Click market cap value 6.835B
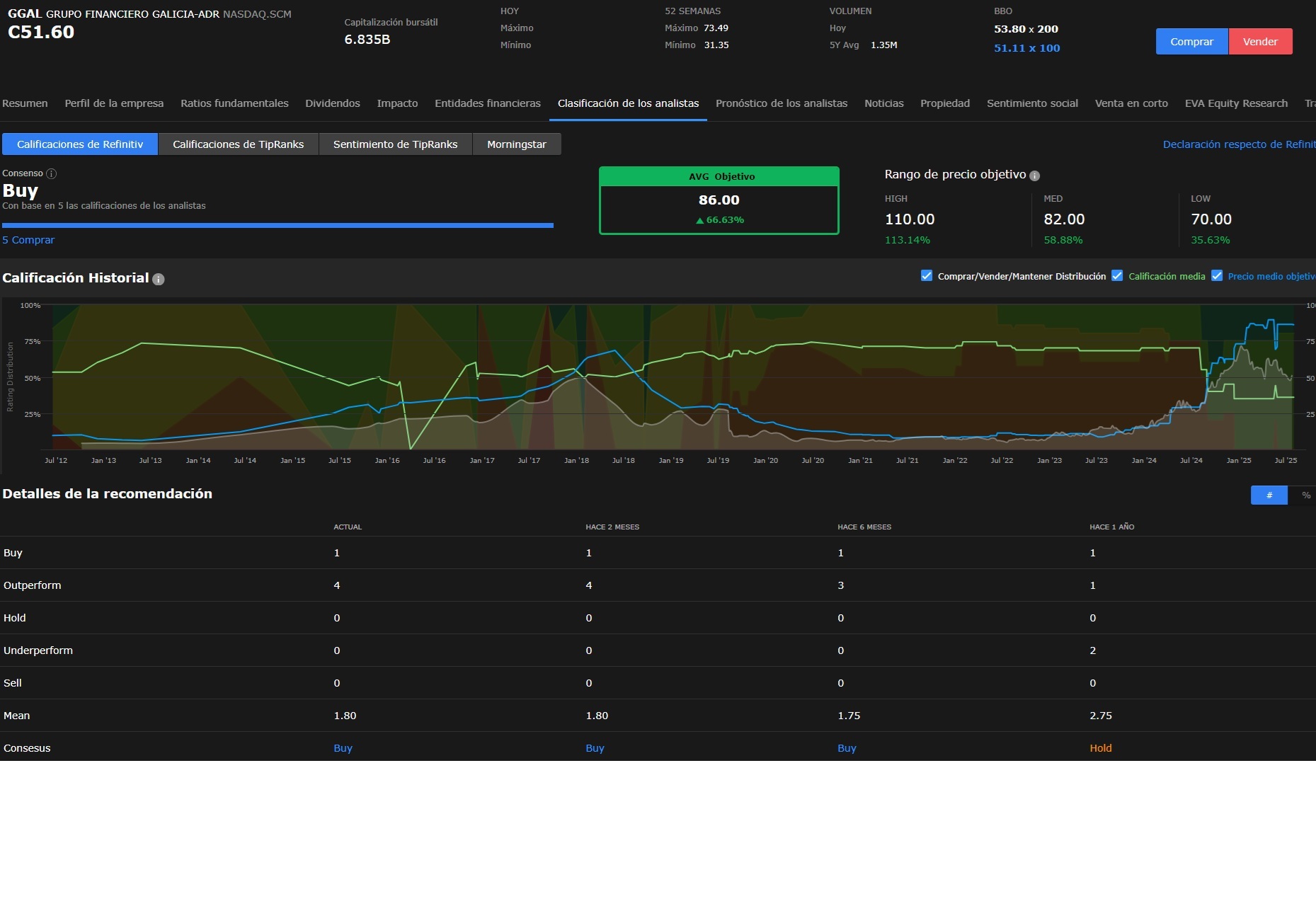The width and height of the screenshot is (1316, 906). coord(367,40)
